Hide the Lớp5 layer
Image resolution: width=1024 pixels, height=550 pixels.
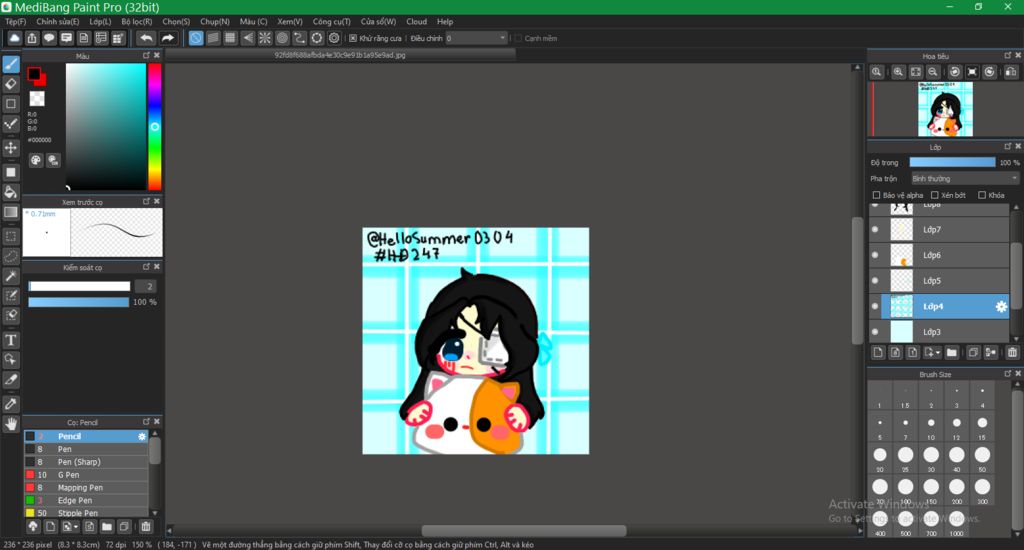875,280
